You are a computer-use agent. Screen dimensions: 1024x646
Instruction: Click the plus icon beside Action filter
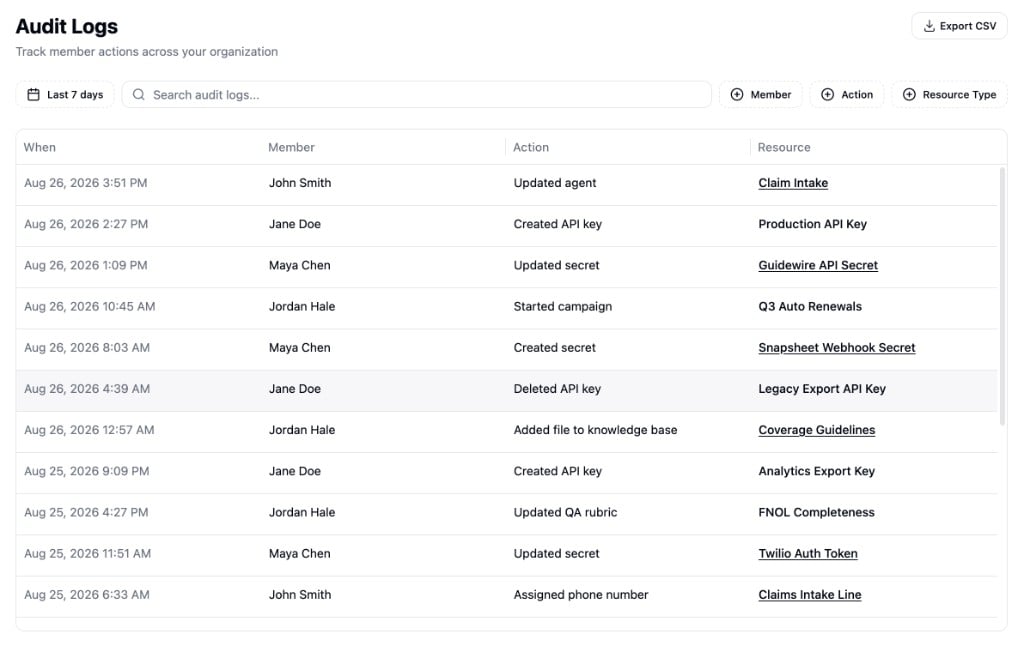827,95
